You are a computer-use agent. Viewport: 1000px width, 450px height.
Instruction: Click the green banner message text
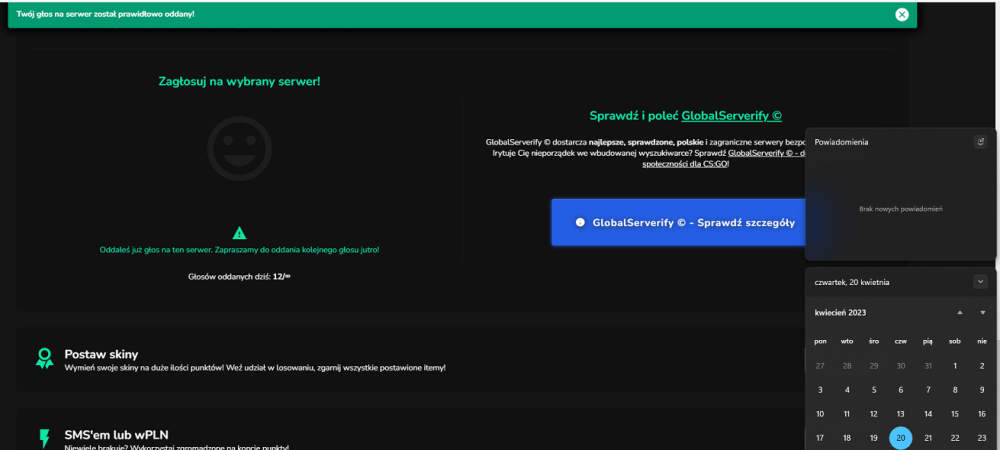tap(105, 14)
